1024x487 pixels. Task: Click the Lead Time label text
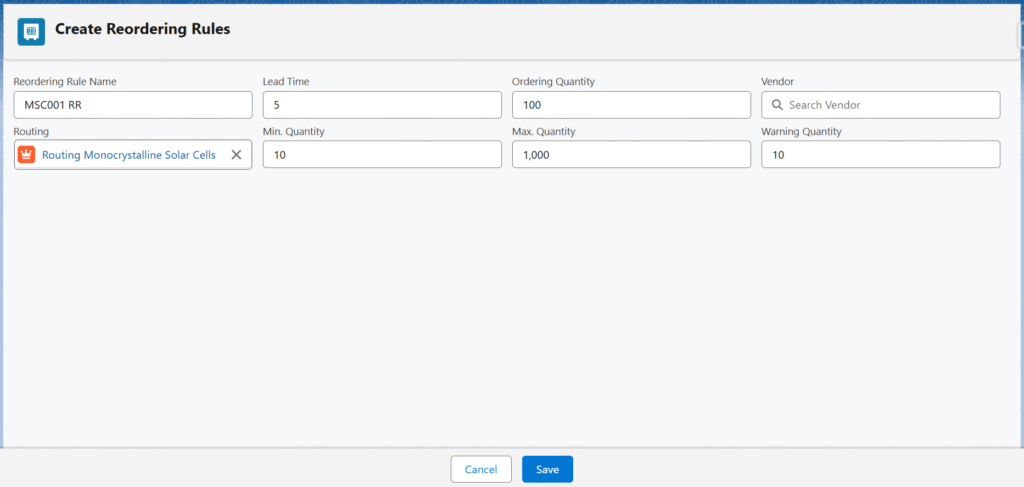pos(285,81)
